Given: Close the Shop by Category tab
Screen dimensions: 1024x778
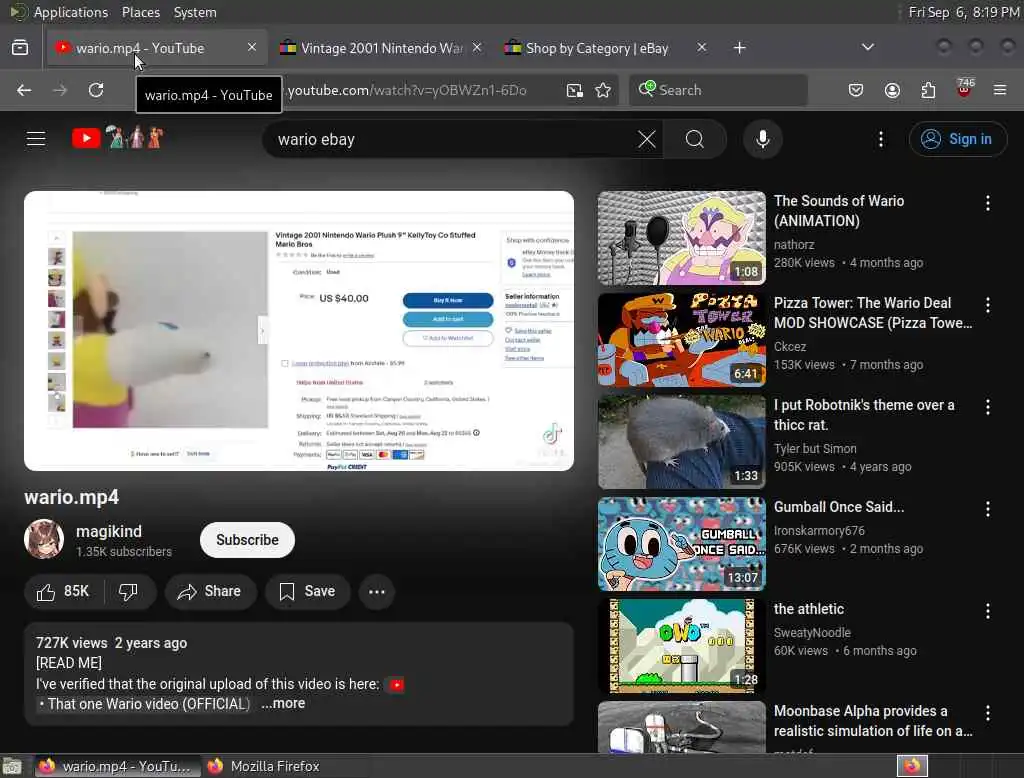Looking at the screenshot, I should pyautogui.click(x=701, y=47).
